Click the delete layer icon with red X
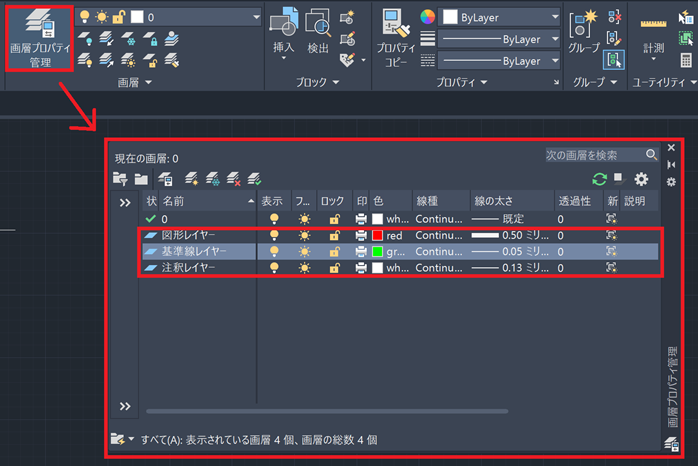 coord(233,179)
